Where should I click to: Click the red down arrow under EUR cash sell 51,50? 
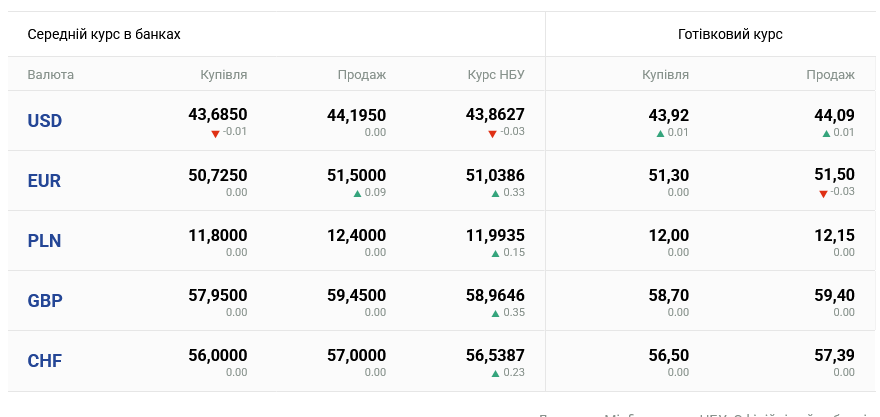823,194
